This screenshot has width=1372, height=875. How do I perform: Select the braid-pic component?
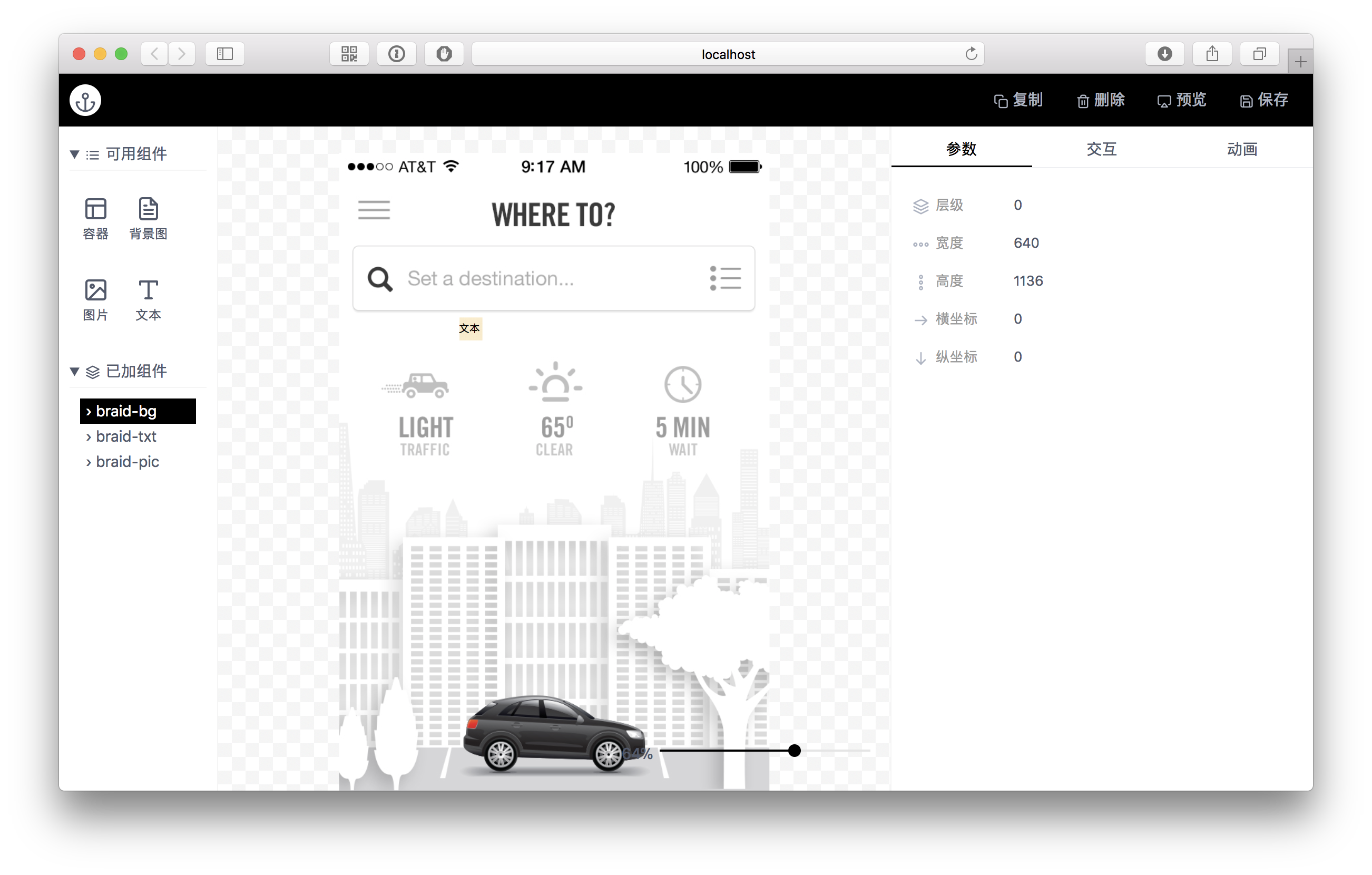coord(127,462)
